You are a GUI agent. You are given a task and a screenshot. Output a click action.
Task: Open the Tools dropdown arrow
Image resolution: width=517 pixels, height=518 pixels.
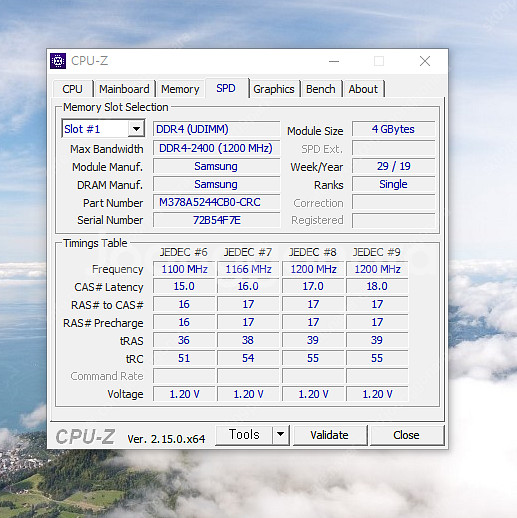click(281, 435)
